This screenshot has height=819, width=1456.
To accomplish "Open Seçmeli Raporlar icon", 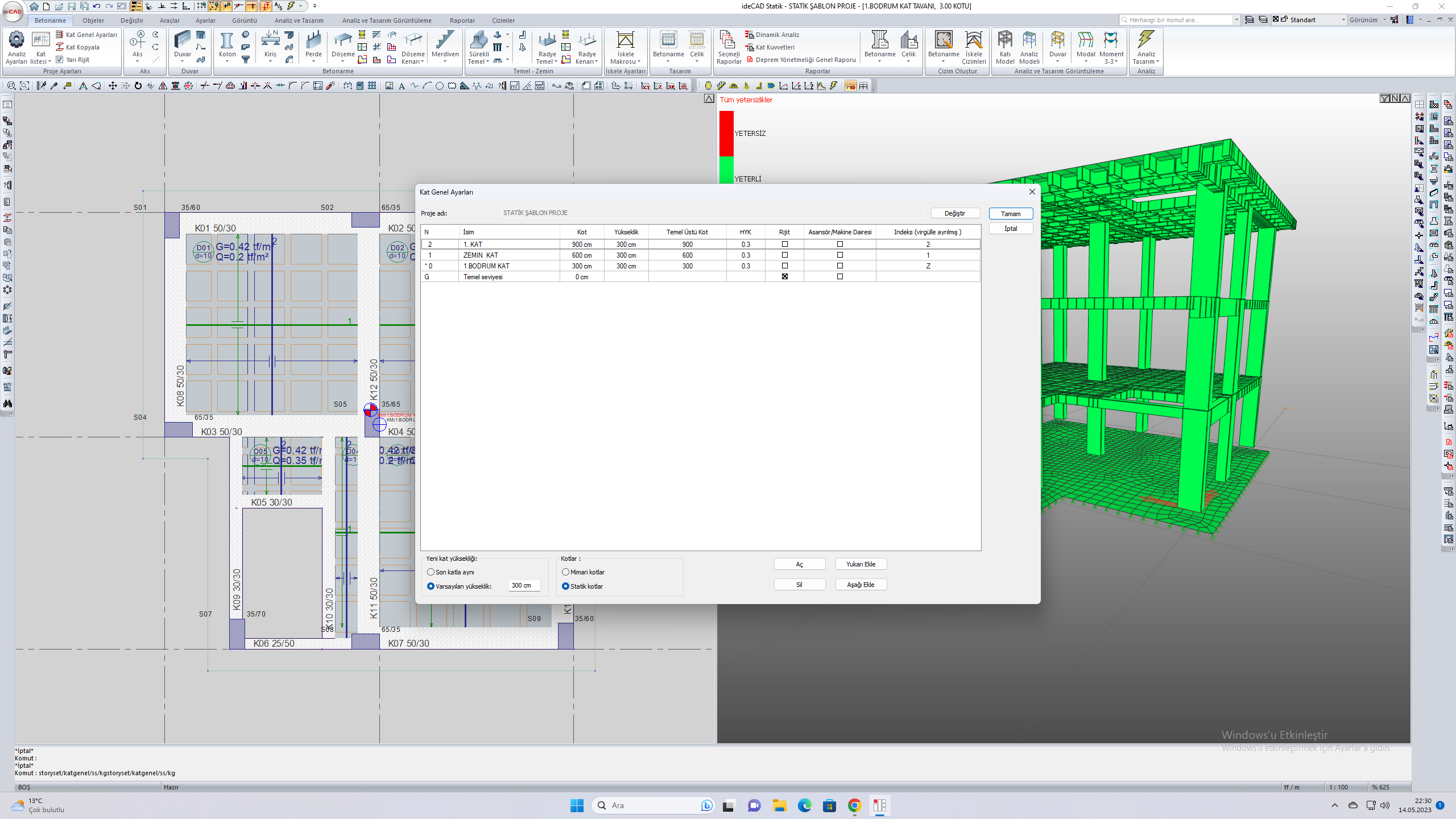I will (729, 47).
